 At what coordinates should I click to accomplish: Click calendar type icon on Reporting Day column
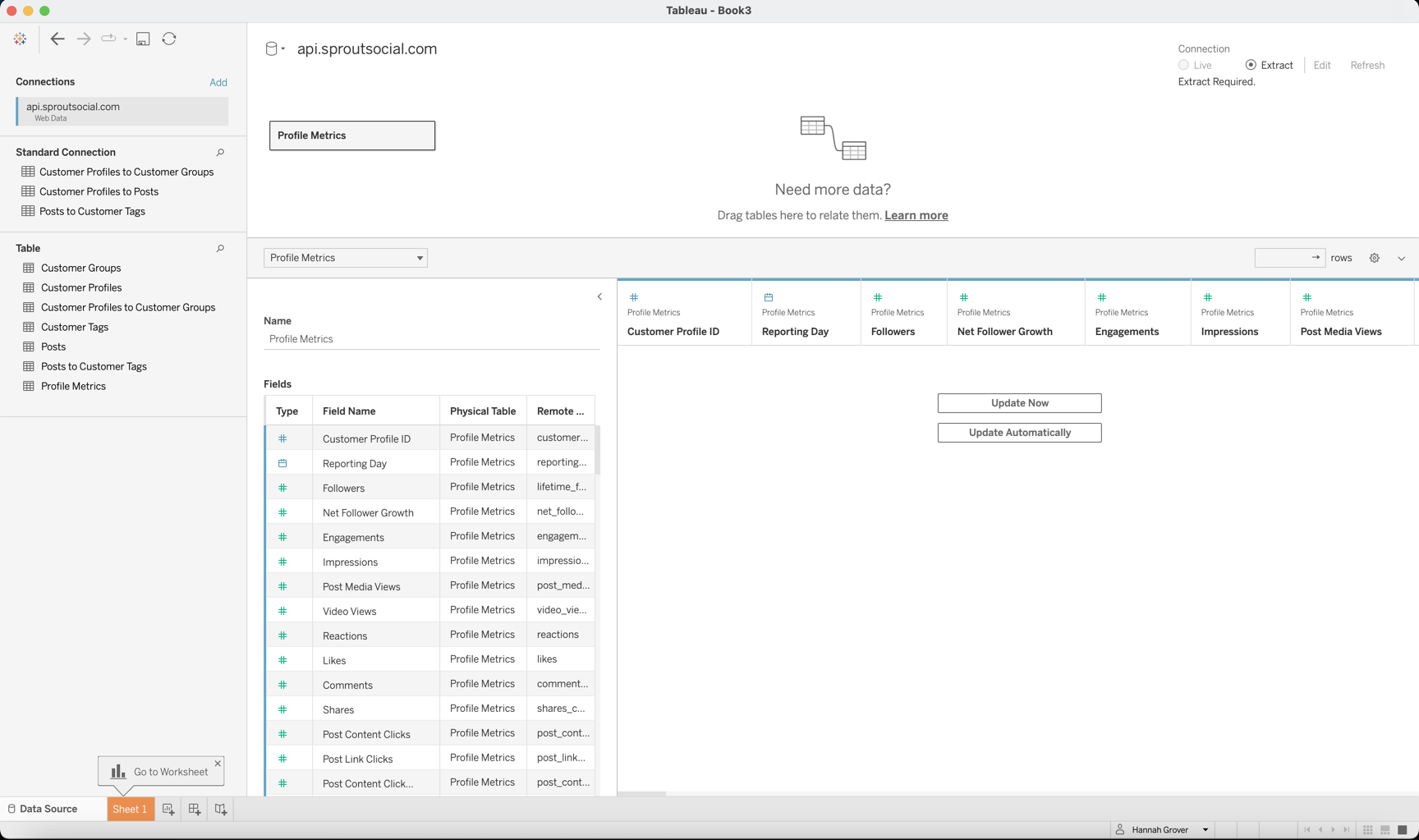(x=769, y=297)
